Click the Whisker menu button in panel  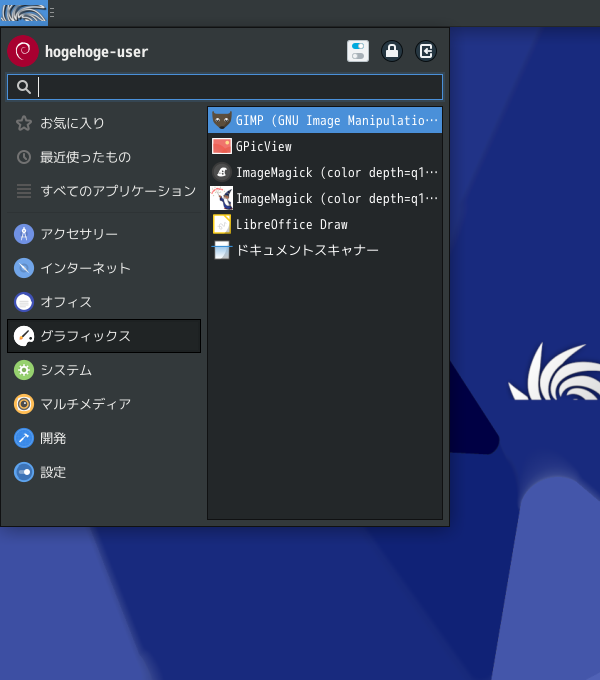coord(24,13)
